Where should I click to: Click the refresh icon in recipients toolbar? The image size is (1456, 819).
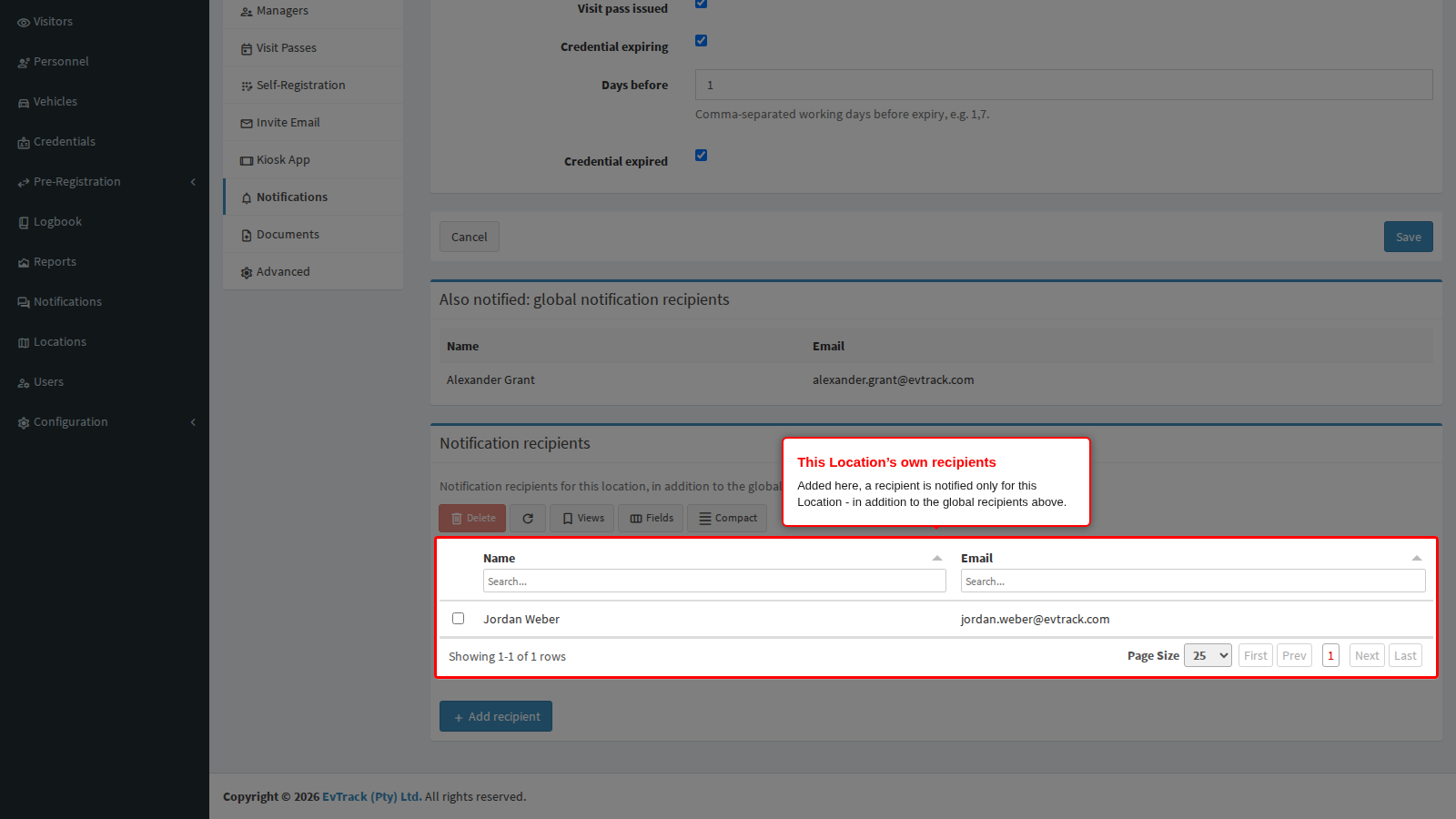528,519
